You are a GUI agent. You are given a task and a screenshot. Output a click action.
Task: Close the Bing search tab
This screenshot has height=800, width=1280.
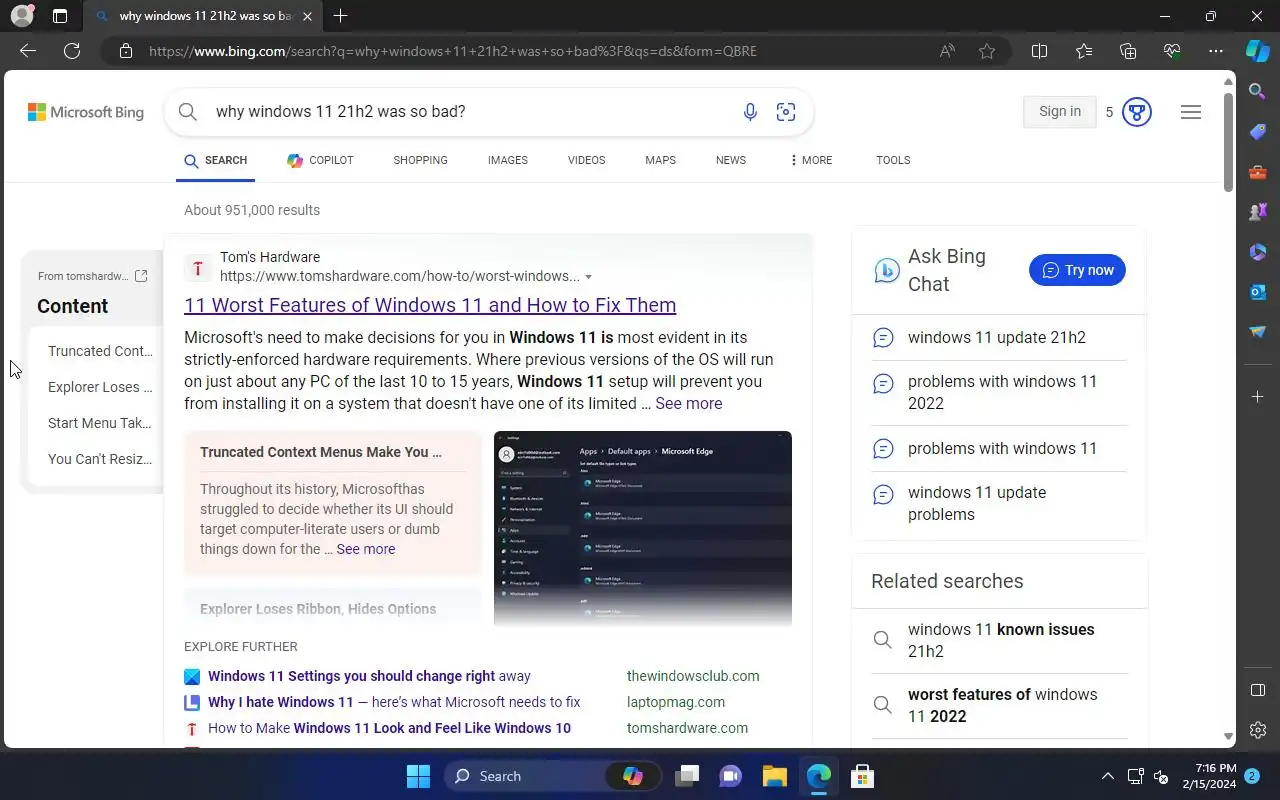[x=307, y=16]
